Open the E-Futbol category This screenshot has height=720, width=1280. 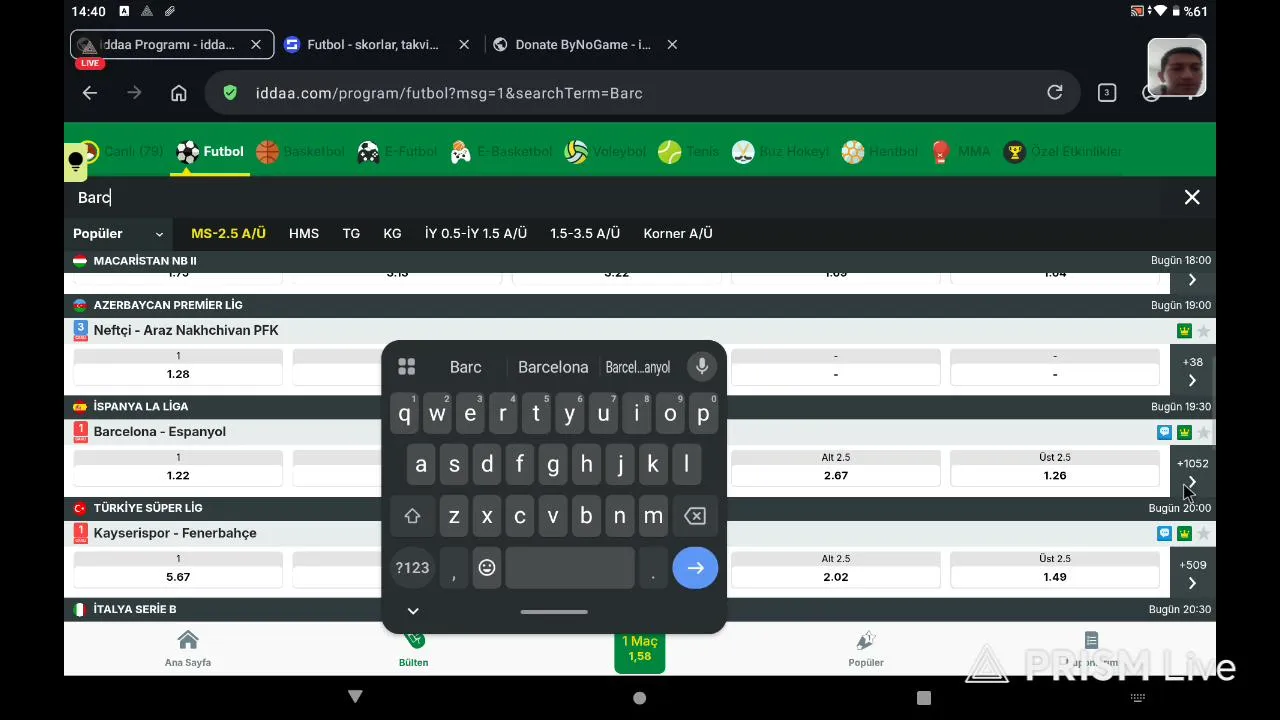(398, 152)
